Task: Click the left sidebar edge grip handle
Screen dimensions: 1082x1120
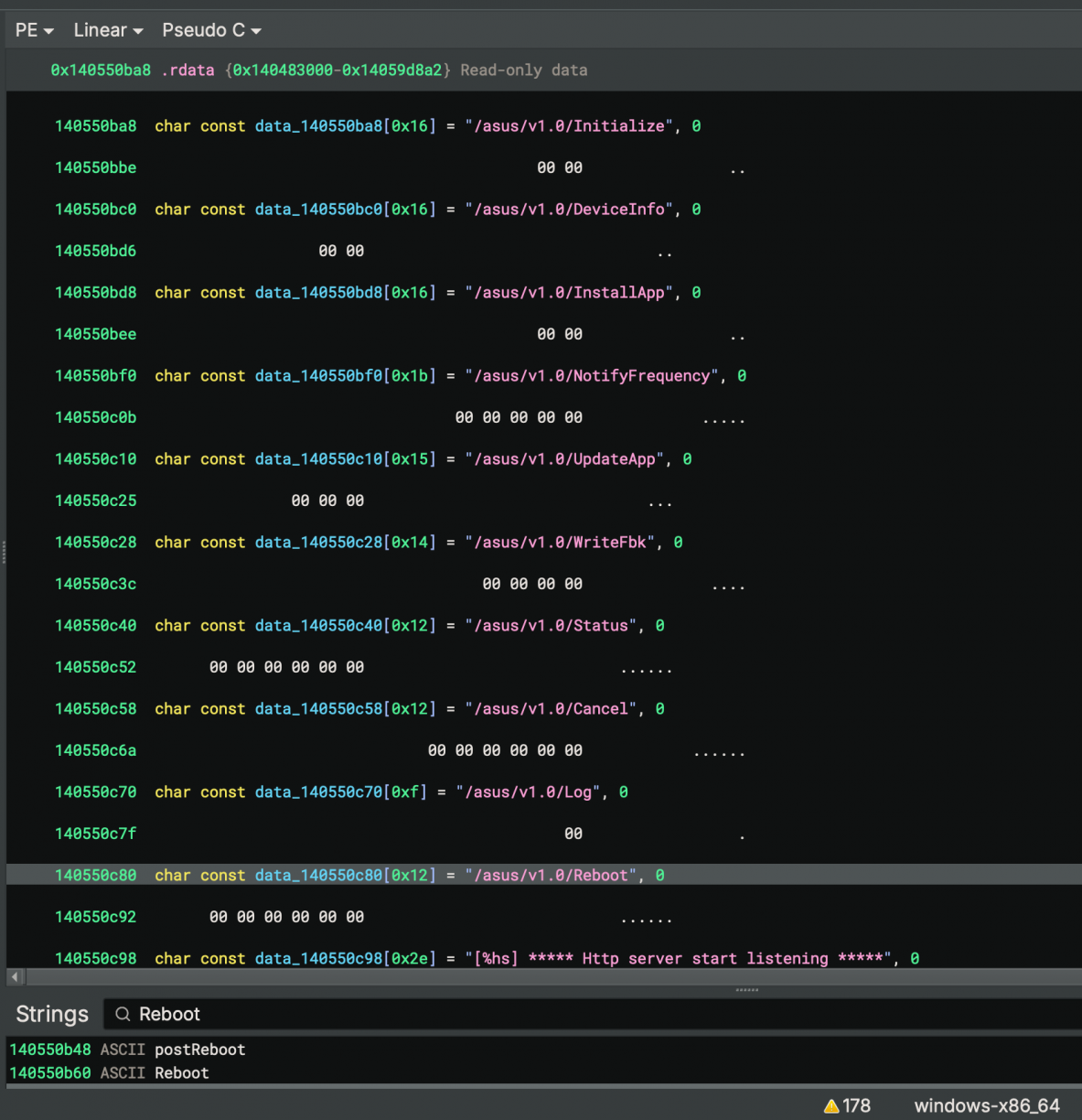Action: (4, 552)
